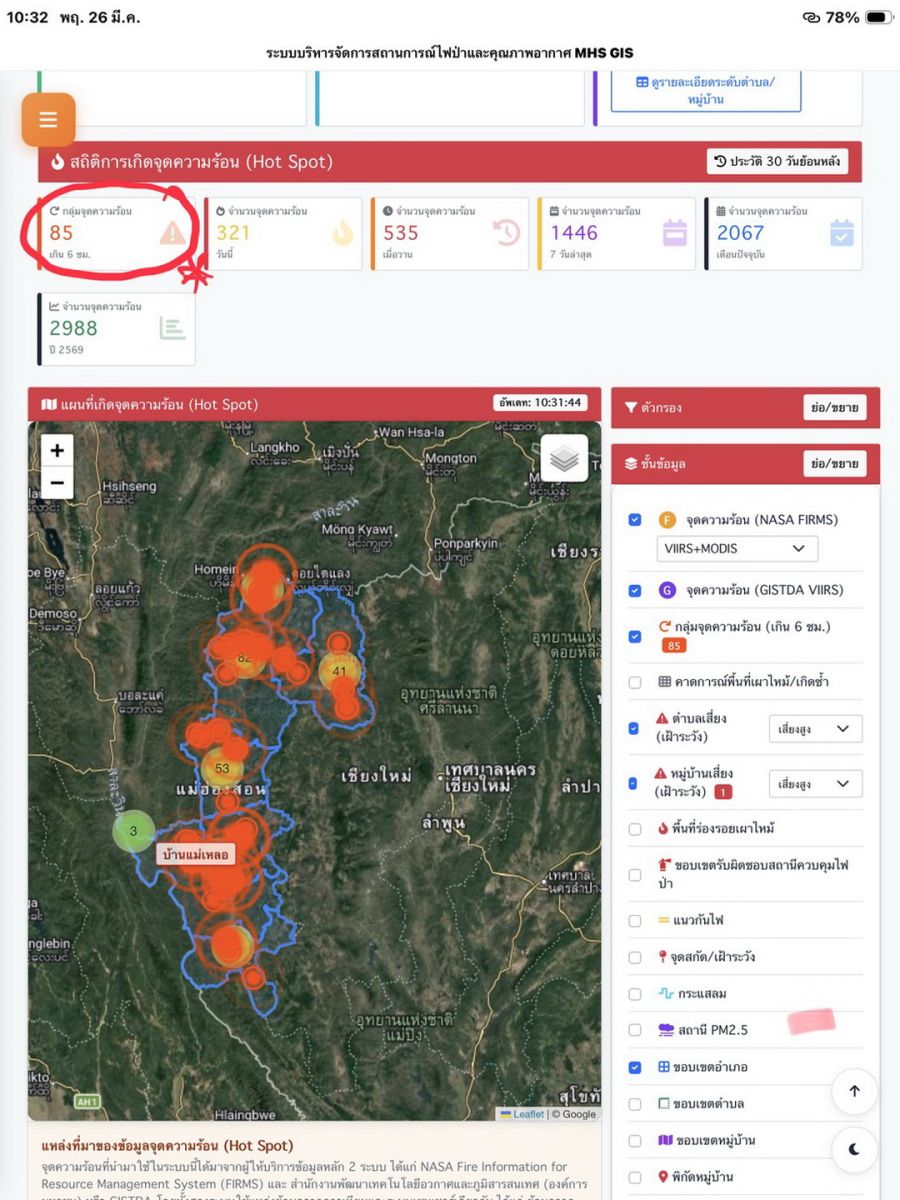Zoom in on the hotspot map
Viewport: 900px width, 1200px height.
pyautogui.click(x=57, y=451)
